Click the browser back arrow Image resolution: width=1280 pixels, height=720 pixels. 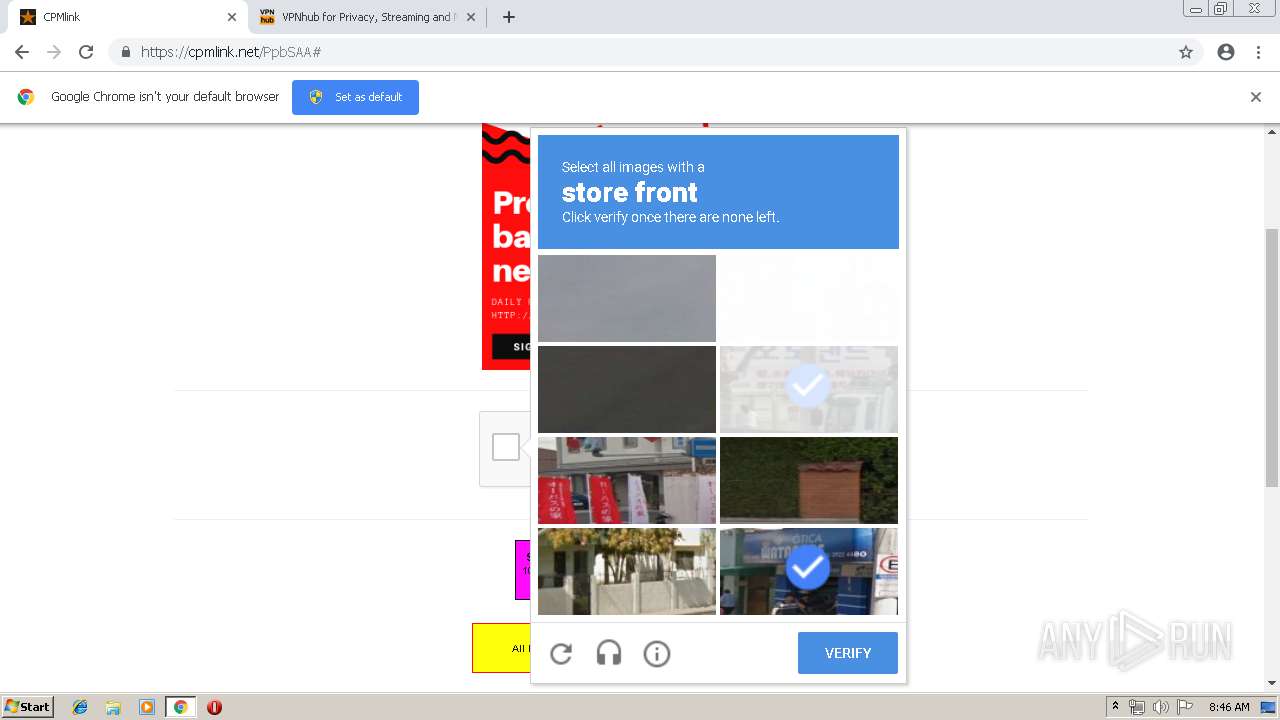click(x=22, y=52)
